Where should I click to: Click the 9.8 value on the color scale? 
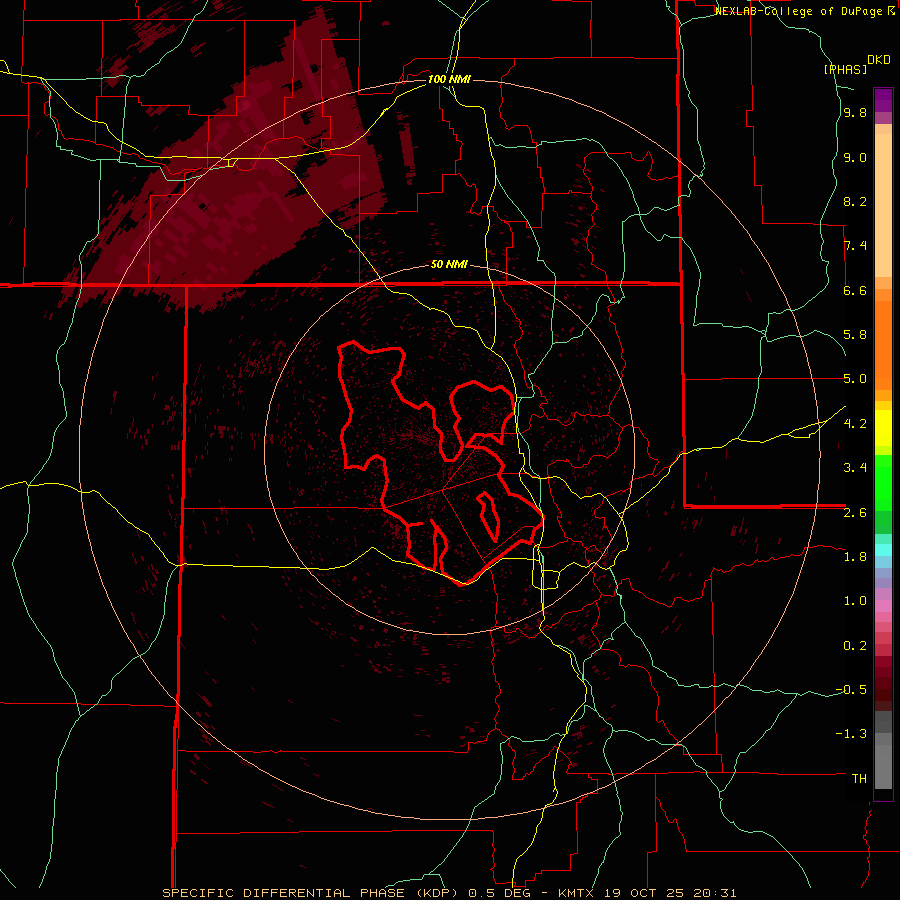point(855,113)
